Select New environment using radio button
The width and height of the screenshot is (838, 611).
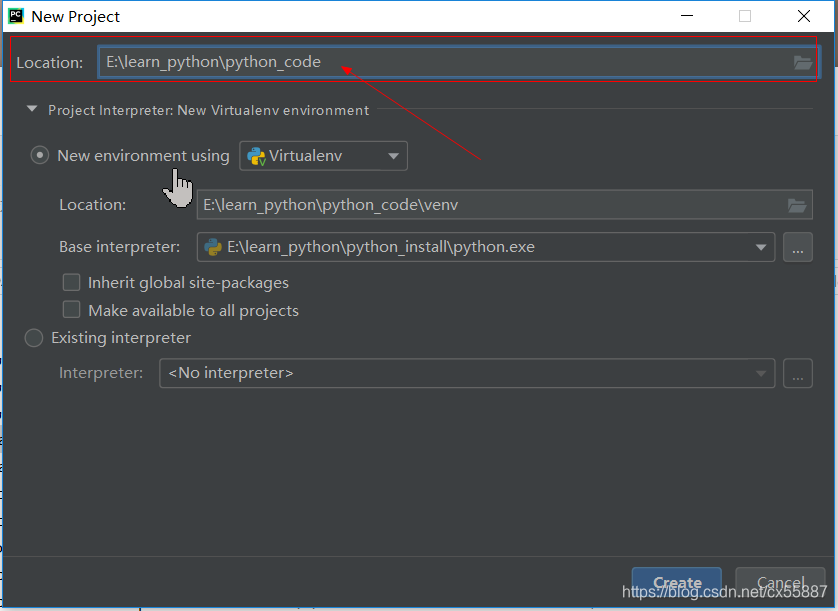40,156
